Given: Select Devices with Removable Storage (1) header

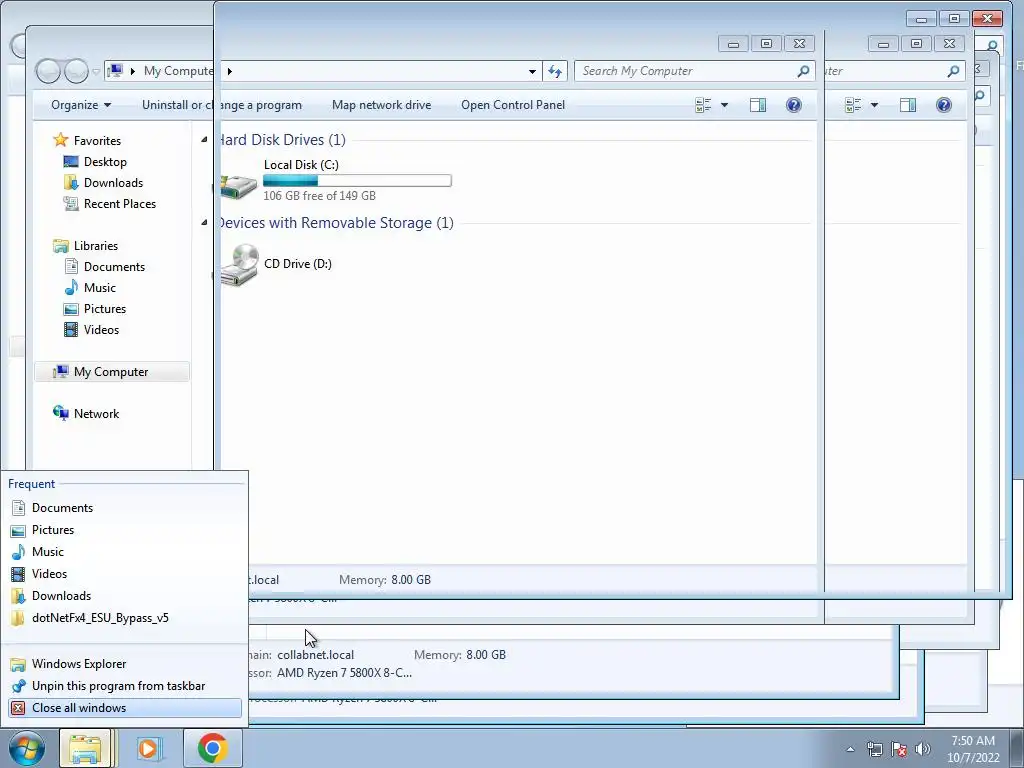Looking at the screenshot, I should click(x=335, y=223).
